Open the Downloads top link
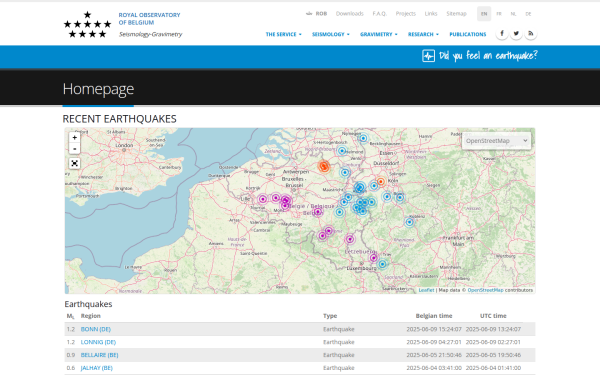600x375 pixels. pyautogui.click(x=349, y=14)
